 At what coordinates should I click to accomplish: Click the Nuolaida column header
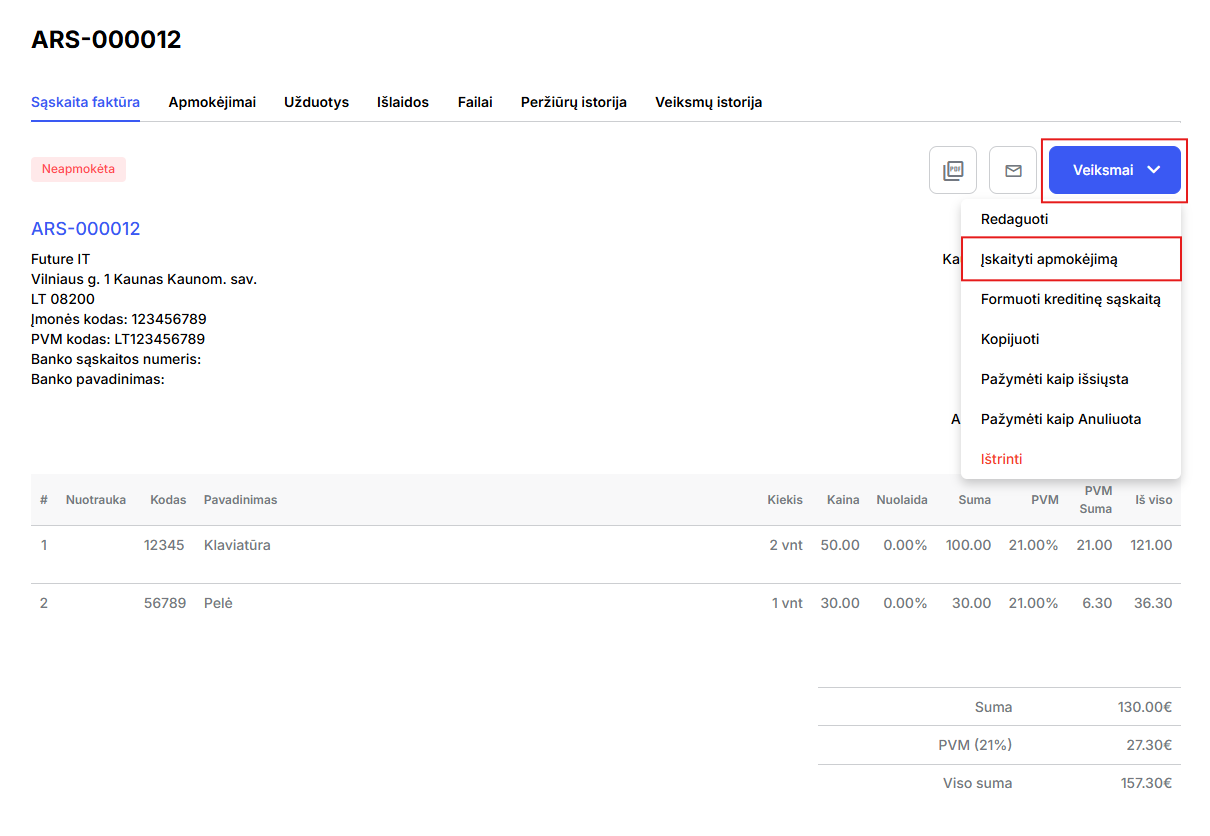902,499
